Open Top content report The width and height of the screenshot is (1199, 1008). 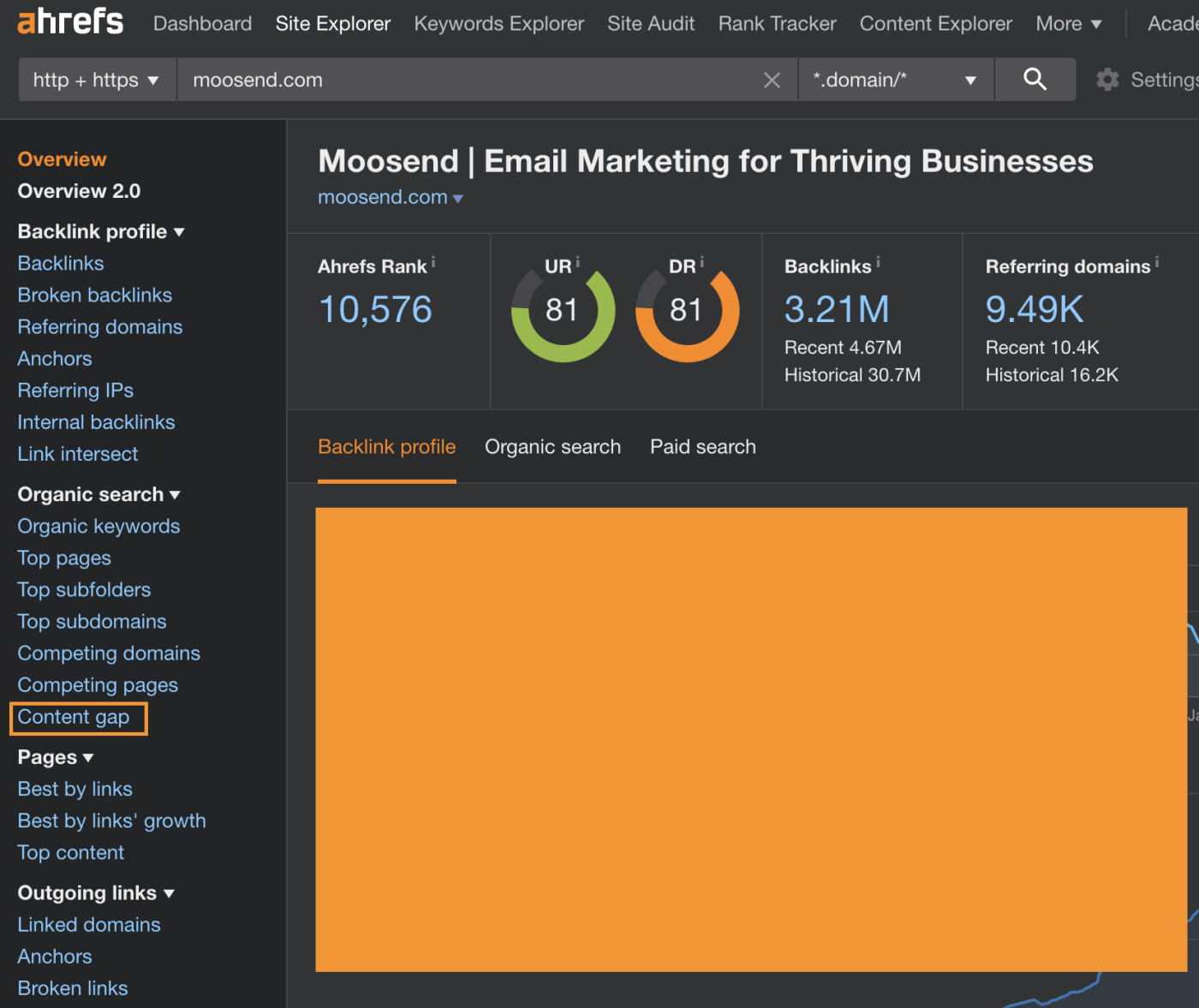pyautogui.click(x=71, y=852)
